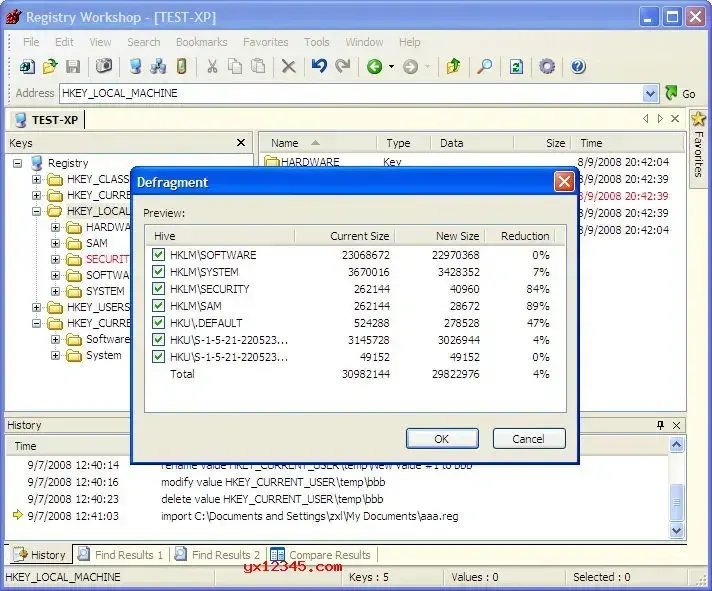Open the Address bar dropdown arrow

(650, 94)
